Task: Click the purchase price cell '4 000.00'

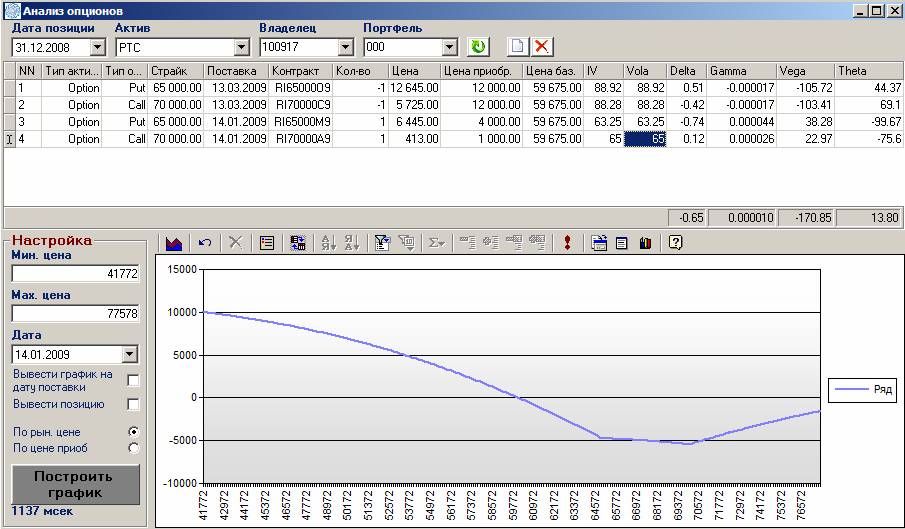Action: (481, 122)
